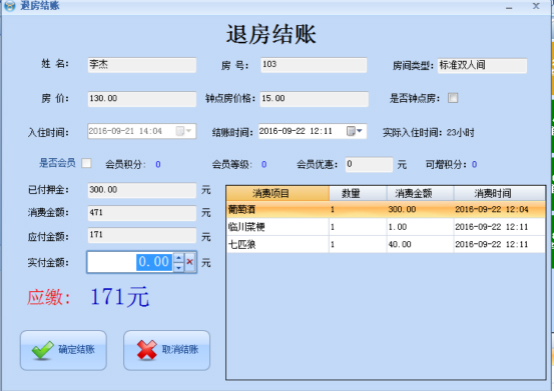The width and height of the screenshot is (554, 391).
Task: Select the 葡萄酒 row in consumption table
Action: click(386, 209)
